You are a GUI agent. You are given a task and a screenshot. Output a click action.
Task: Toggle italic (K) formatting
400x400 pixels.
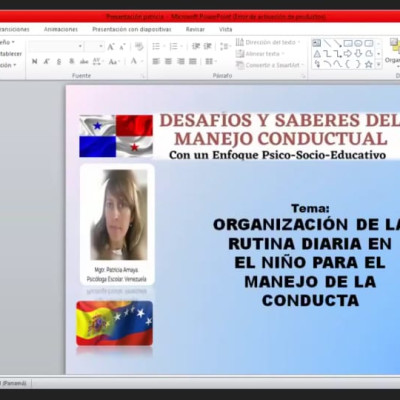point(47,61)
